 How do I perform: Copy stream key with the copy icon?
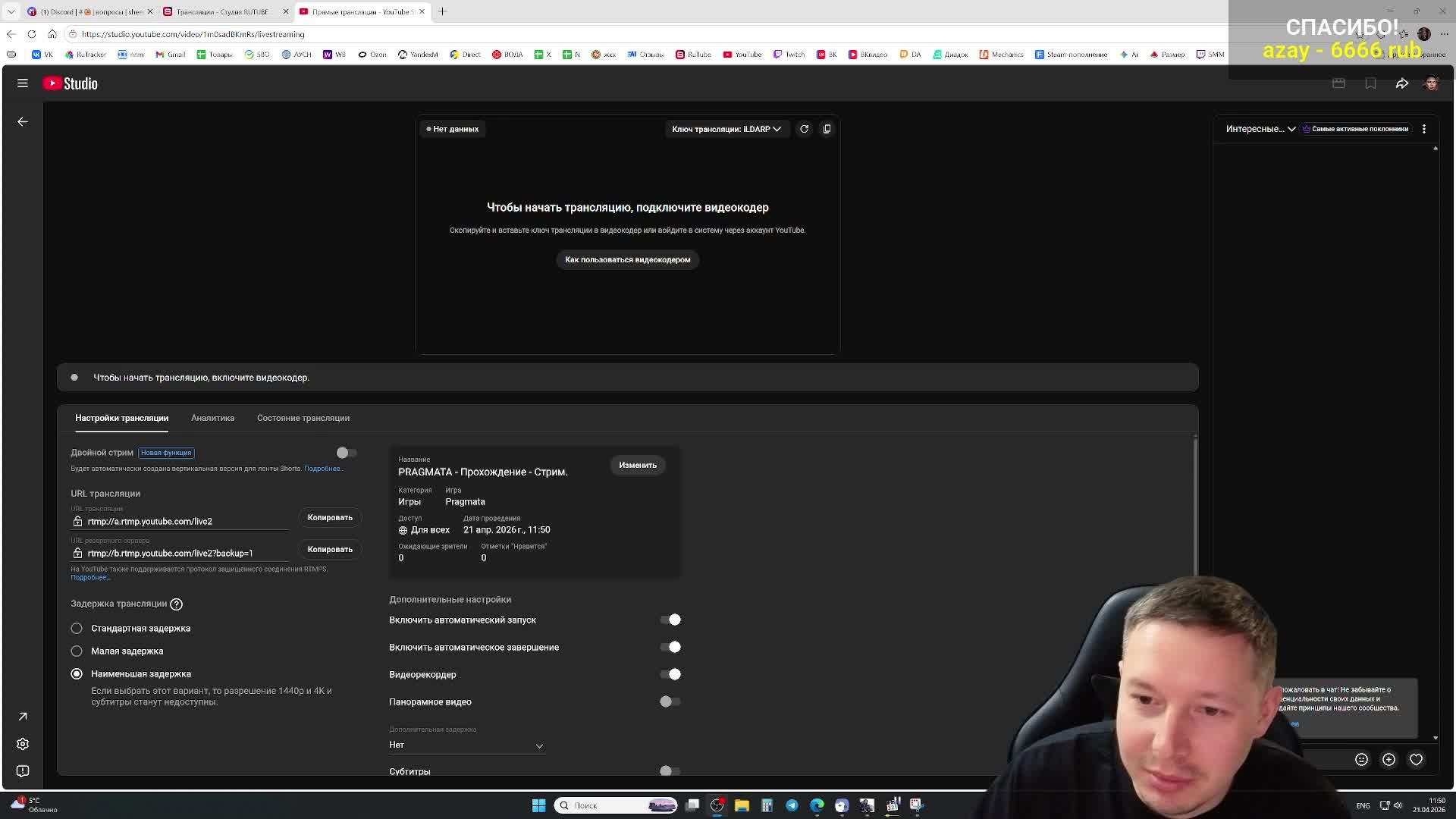point(827,129)
